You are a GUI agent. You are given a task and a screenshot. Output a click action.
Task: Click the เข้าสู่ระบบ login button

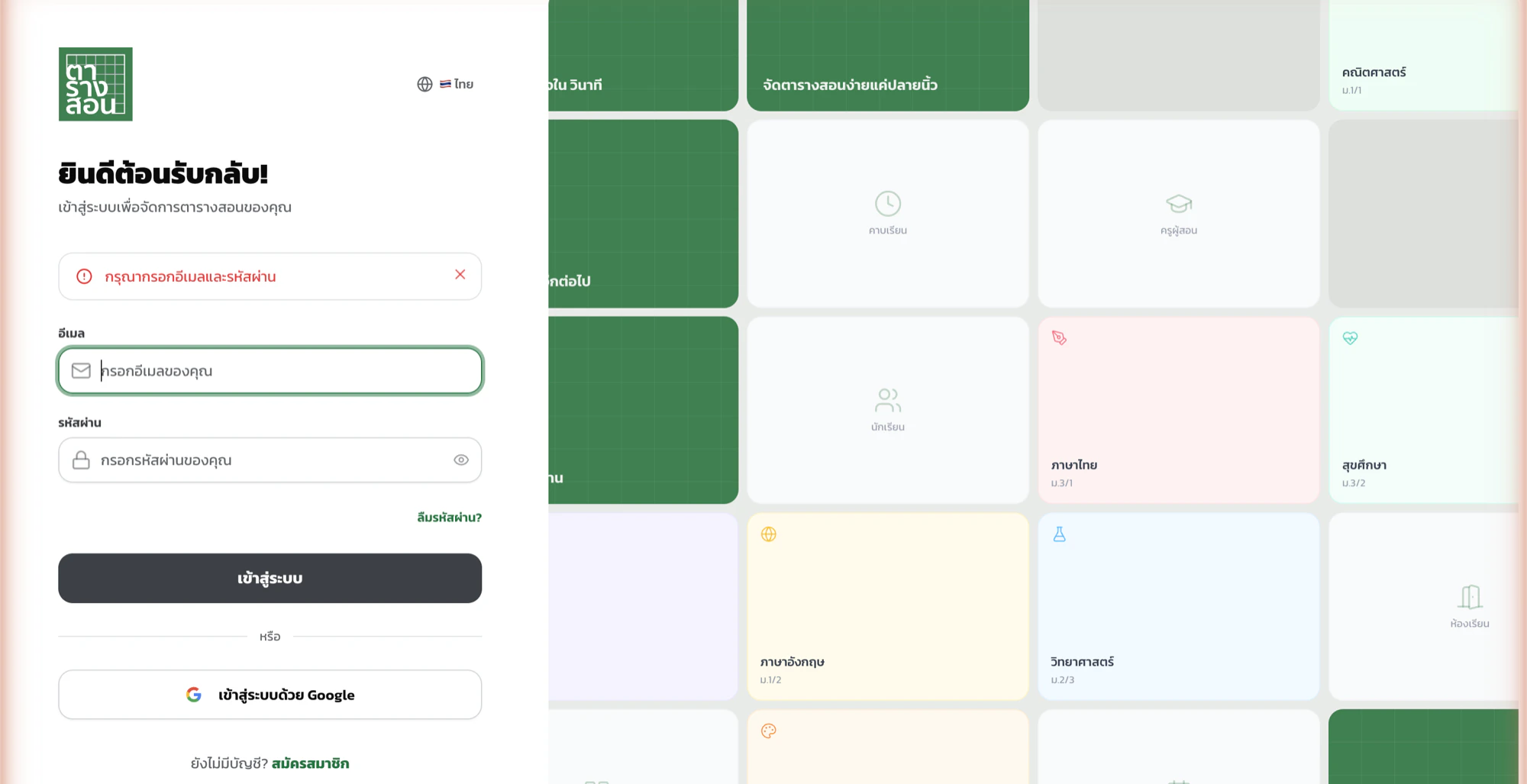270,579
